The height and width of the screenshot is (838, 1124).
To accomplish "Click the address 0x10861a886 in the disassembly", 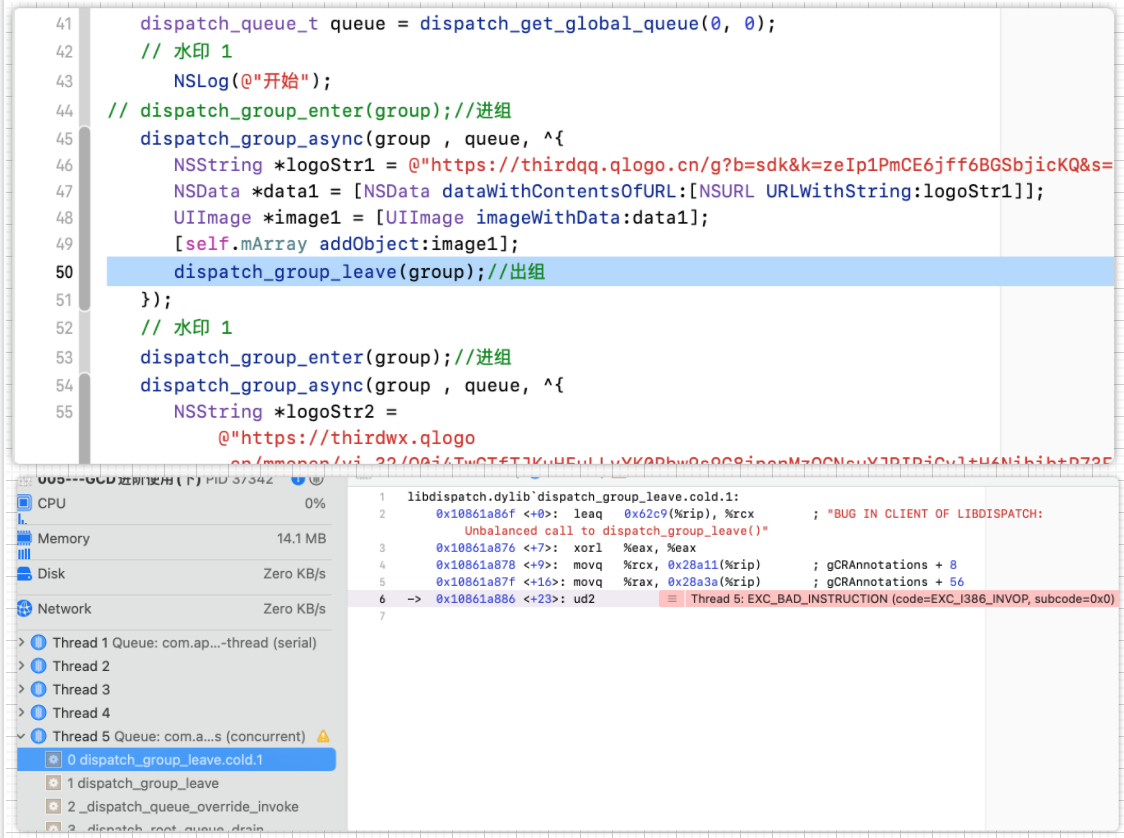I will coord(475,599).
